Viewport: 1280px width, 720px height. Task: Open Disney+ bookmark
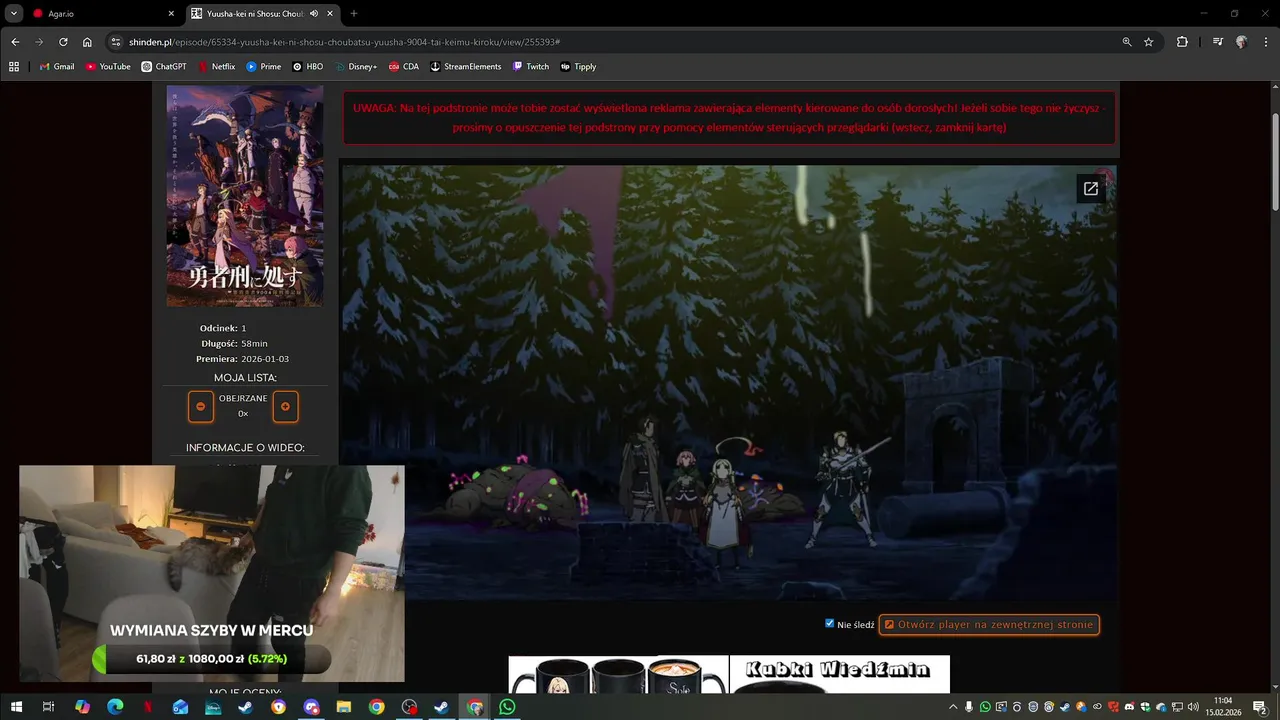pyautogui.click(x=356, y=67)
